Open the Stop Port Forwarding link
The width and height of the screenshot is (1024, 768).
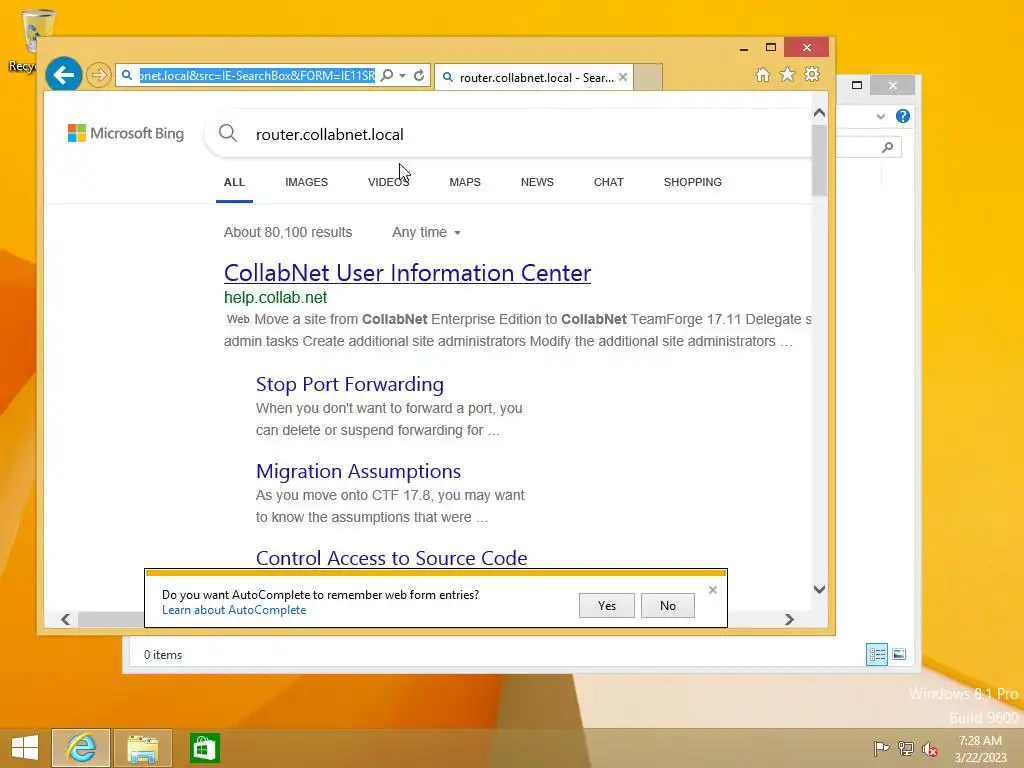click(350, 384)
